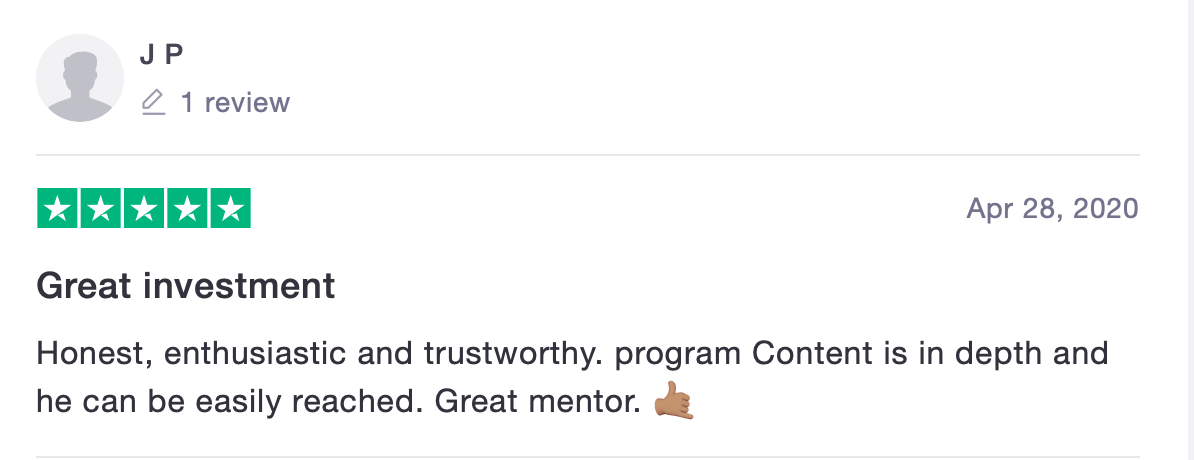Select the fourth green rating star
The image size is (1194, 460).
point(187,208)
